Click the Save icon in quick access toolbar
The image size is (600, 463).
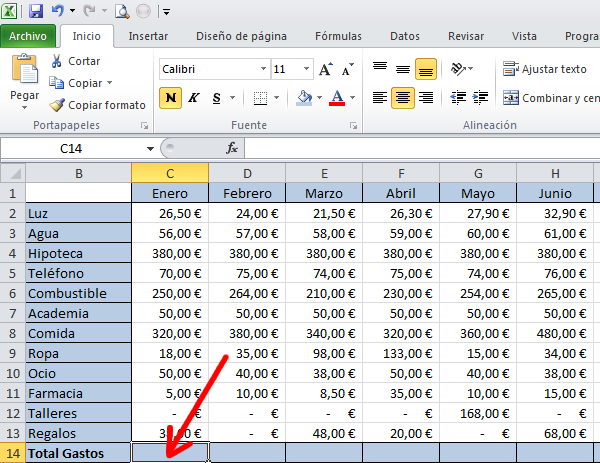pyautogui.click(x=36, y=11)
